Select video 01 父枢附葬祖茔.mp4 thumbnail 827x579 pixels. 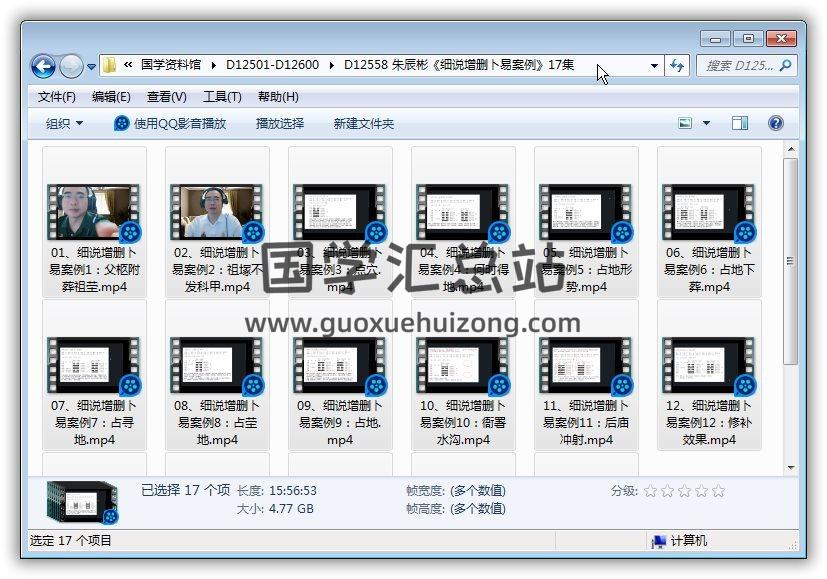pos(94,212)
